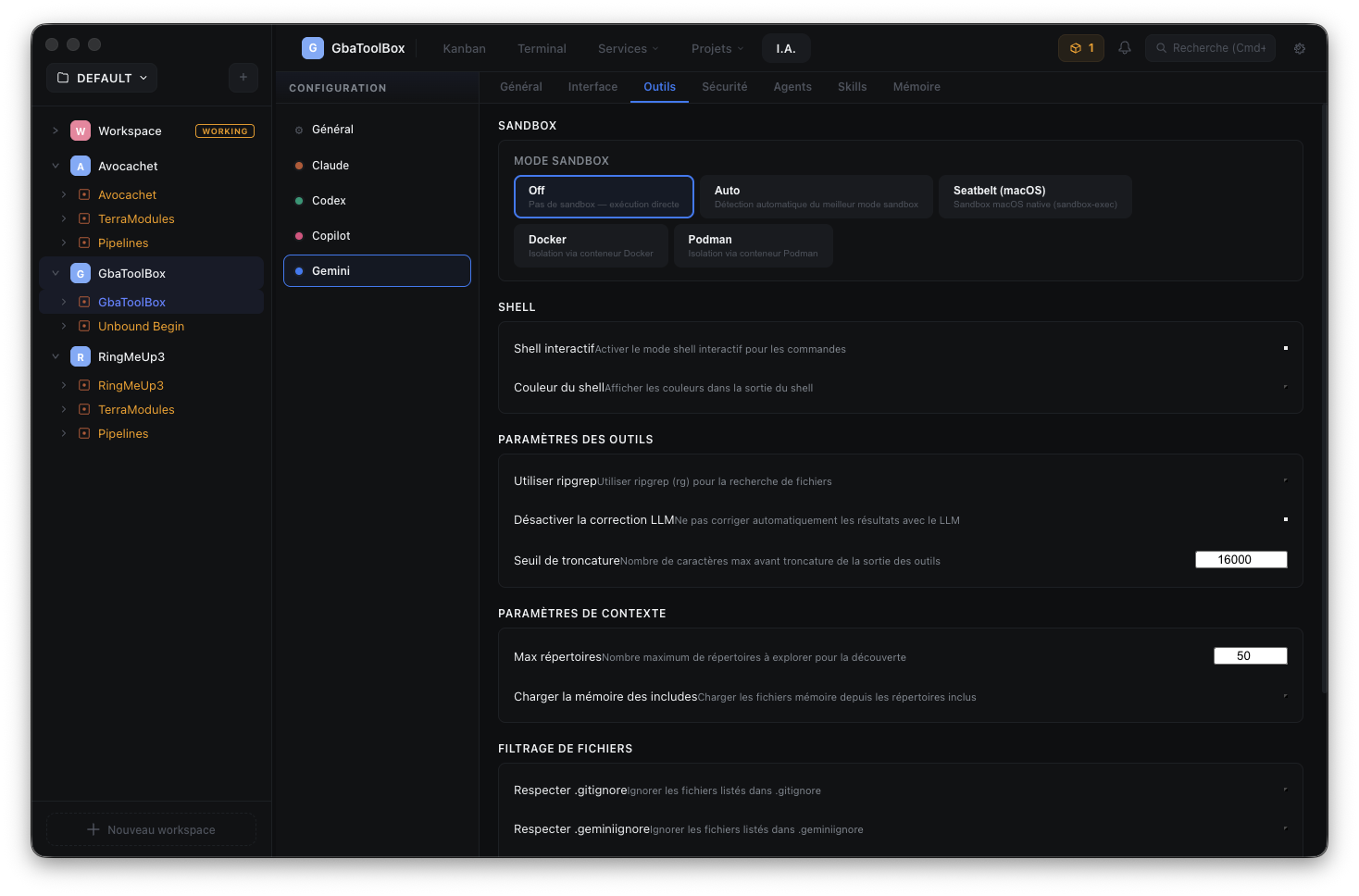The image size is (1359, 896).
Task: Click the Nouveau workspace button
Action: click(151, 829)
